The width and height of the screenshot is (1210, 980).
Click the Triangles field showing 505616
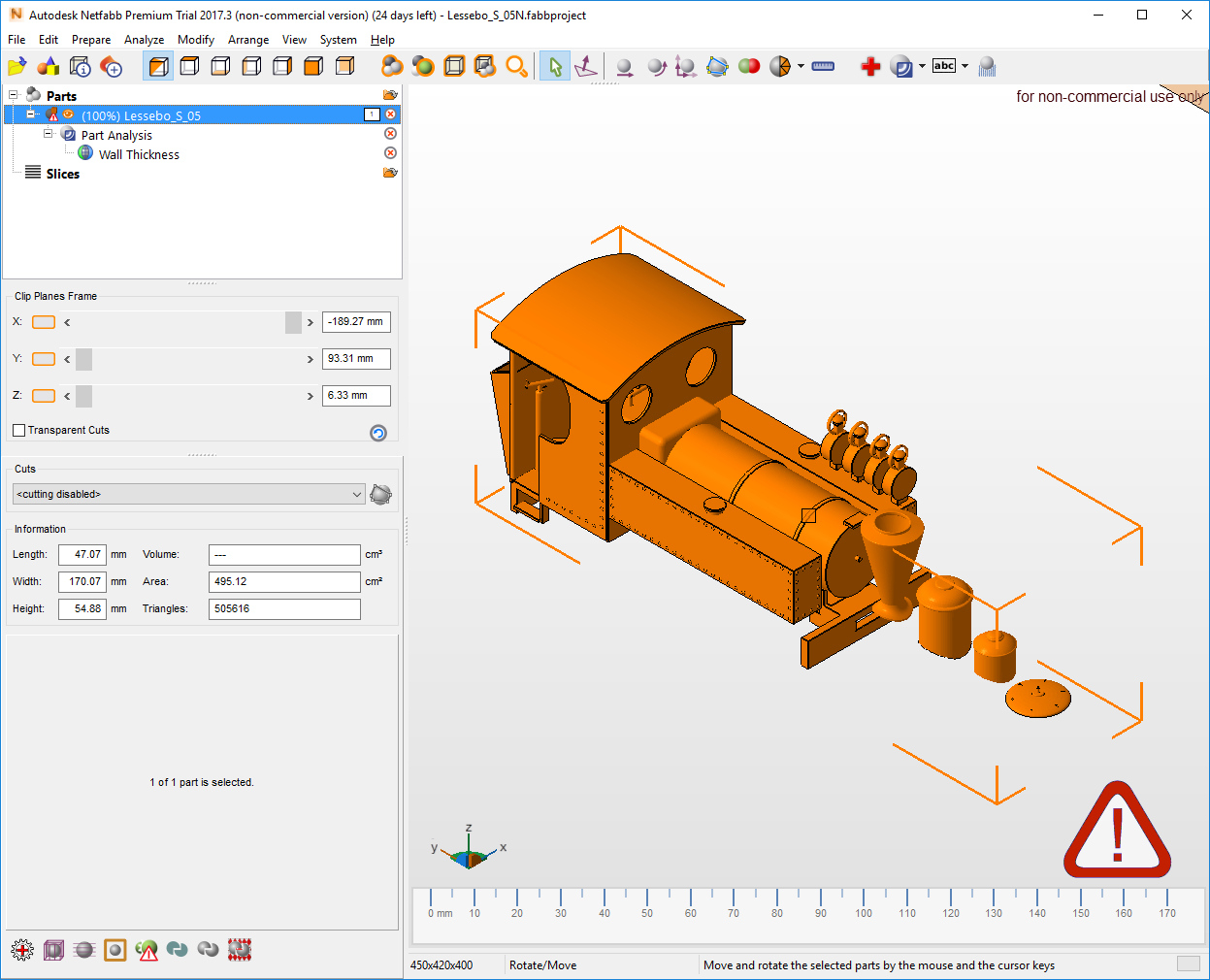tap(284, 608)
